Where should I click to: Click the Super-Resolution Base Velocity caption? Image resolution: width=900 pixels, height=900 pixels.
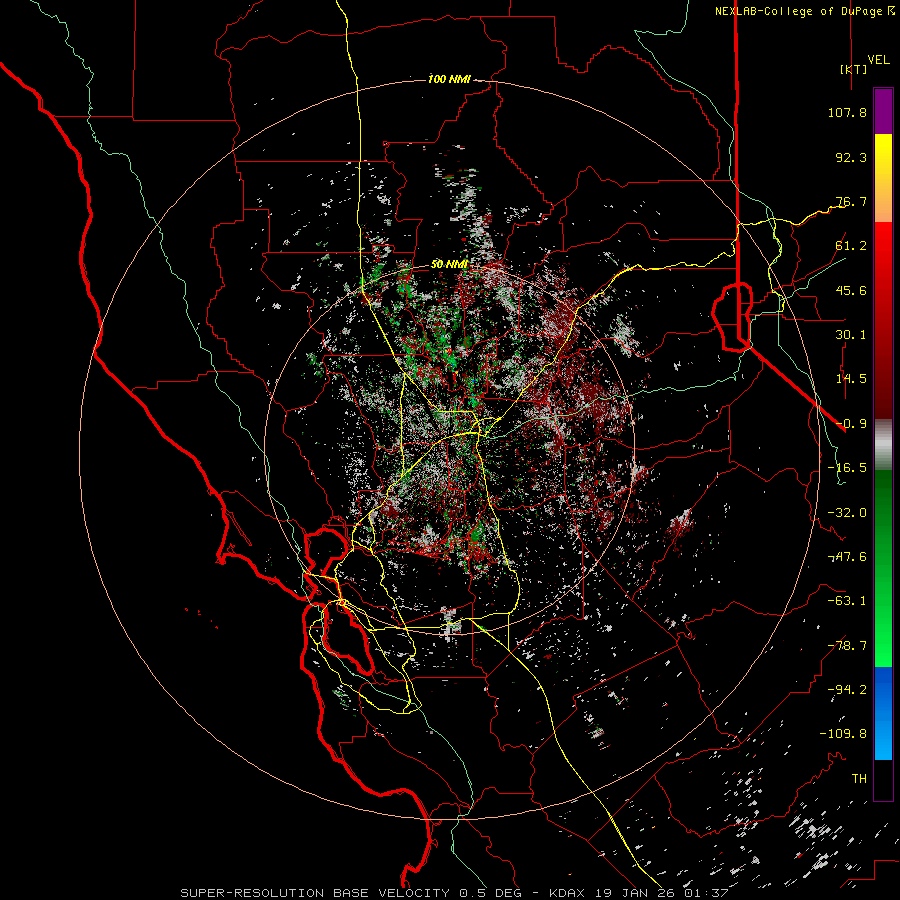point(454,893)
